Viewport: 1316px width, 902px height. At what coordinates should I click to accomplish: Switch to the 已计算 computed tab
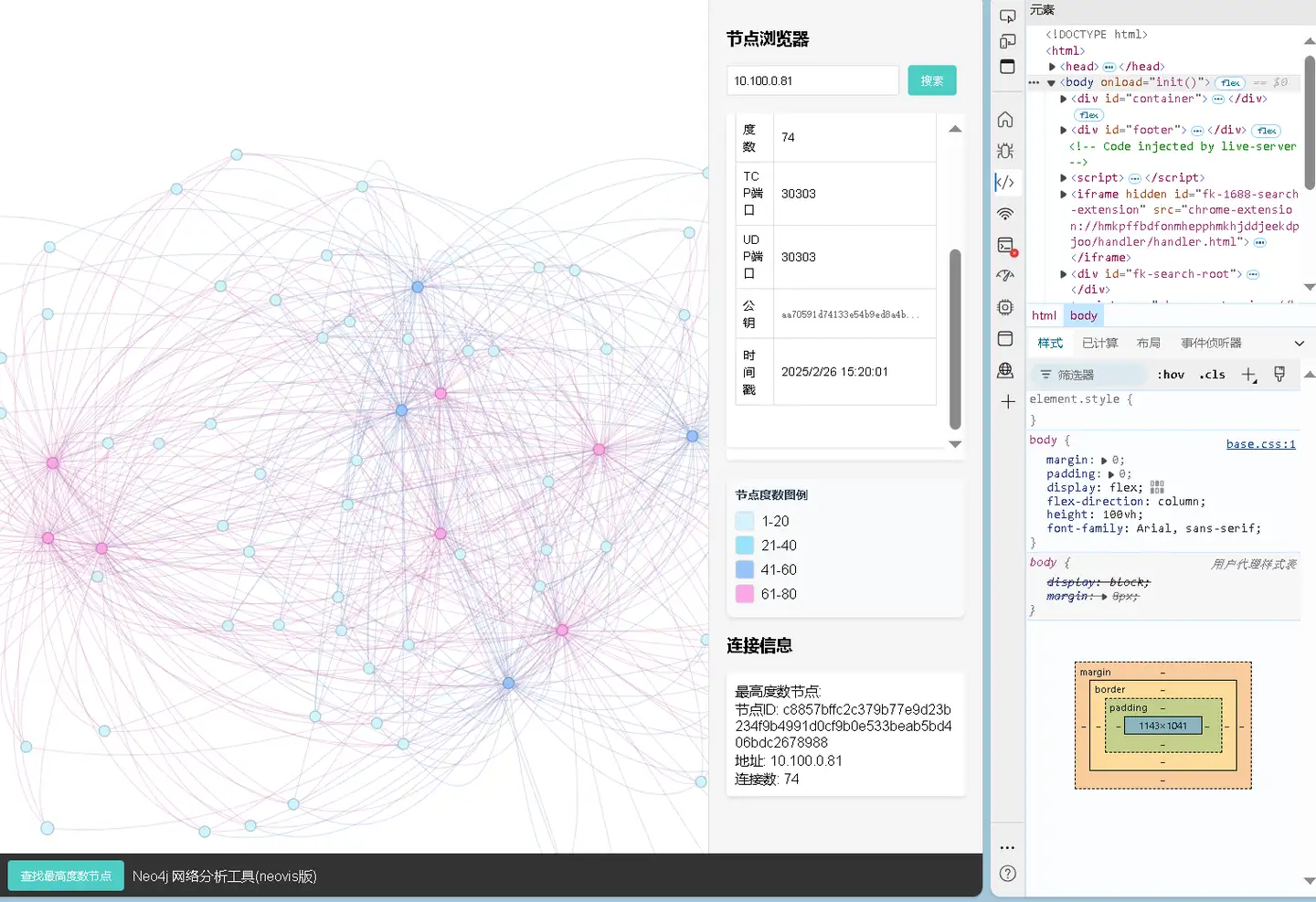click(x=1099, y=344)
